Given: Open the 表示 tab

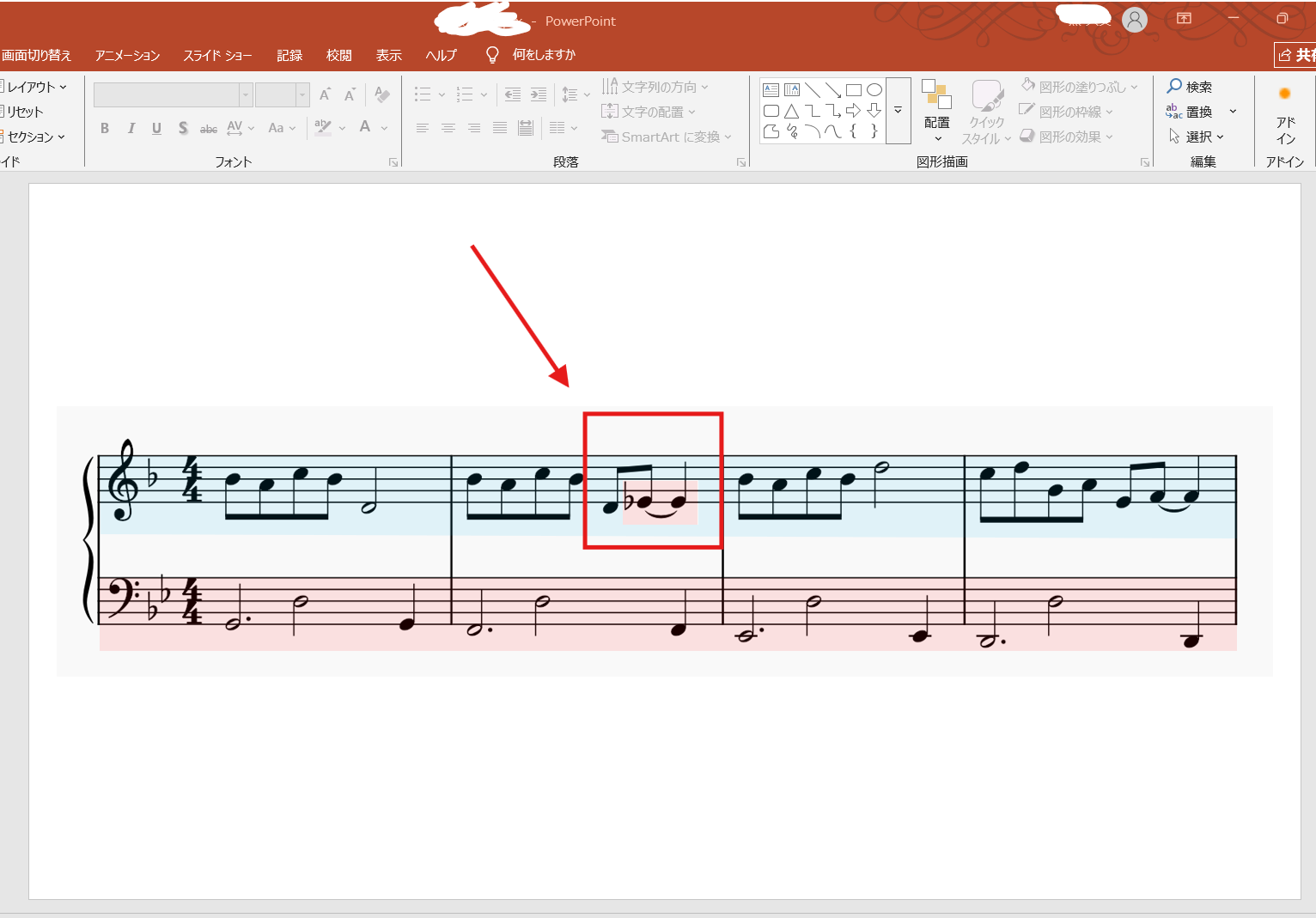Looking at the screenshot, I should click(x=389, y=55).
